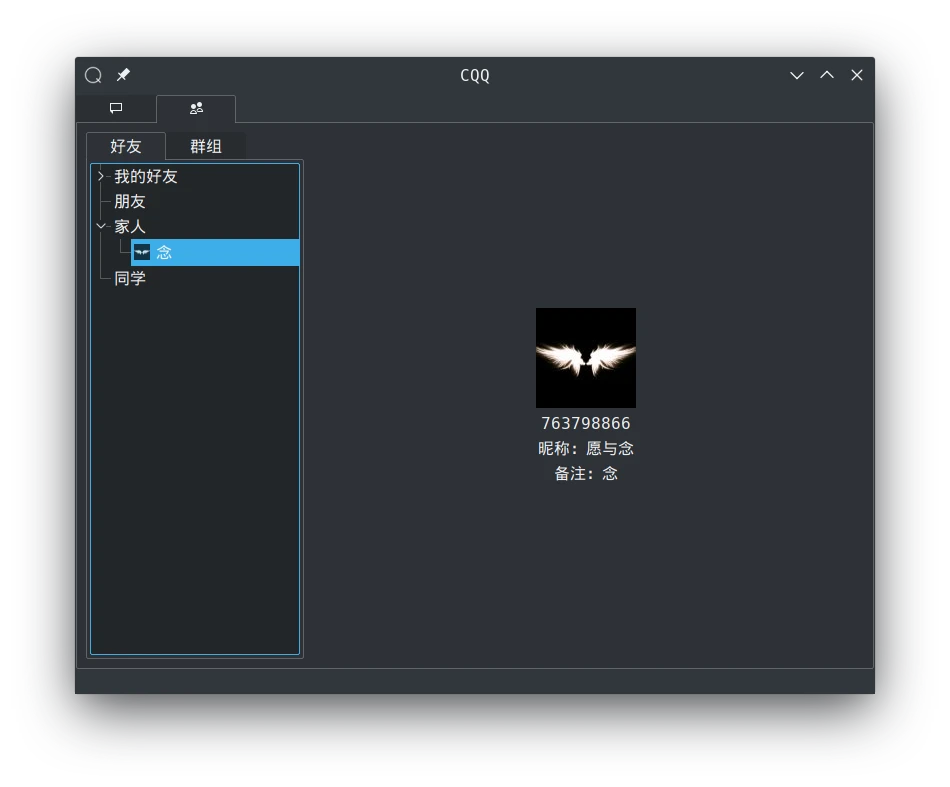950x787 pixels.
Task: Select the 家人 group label
Action: tap(130, 227)
